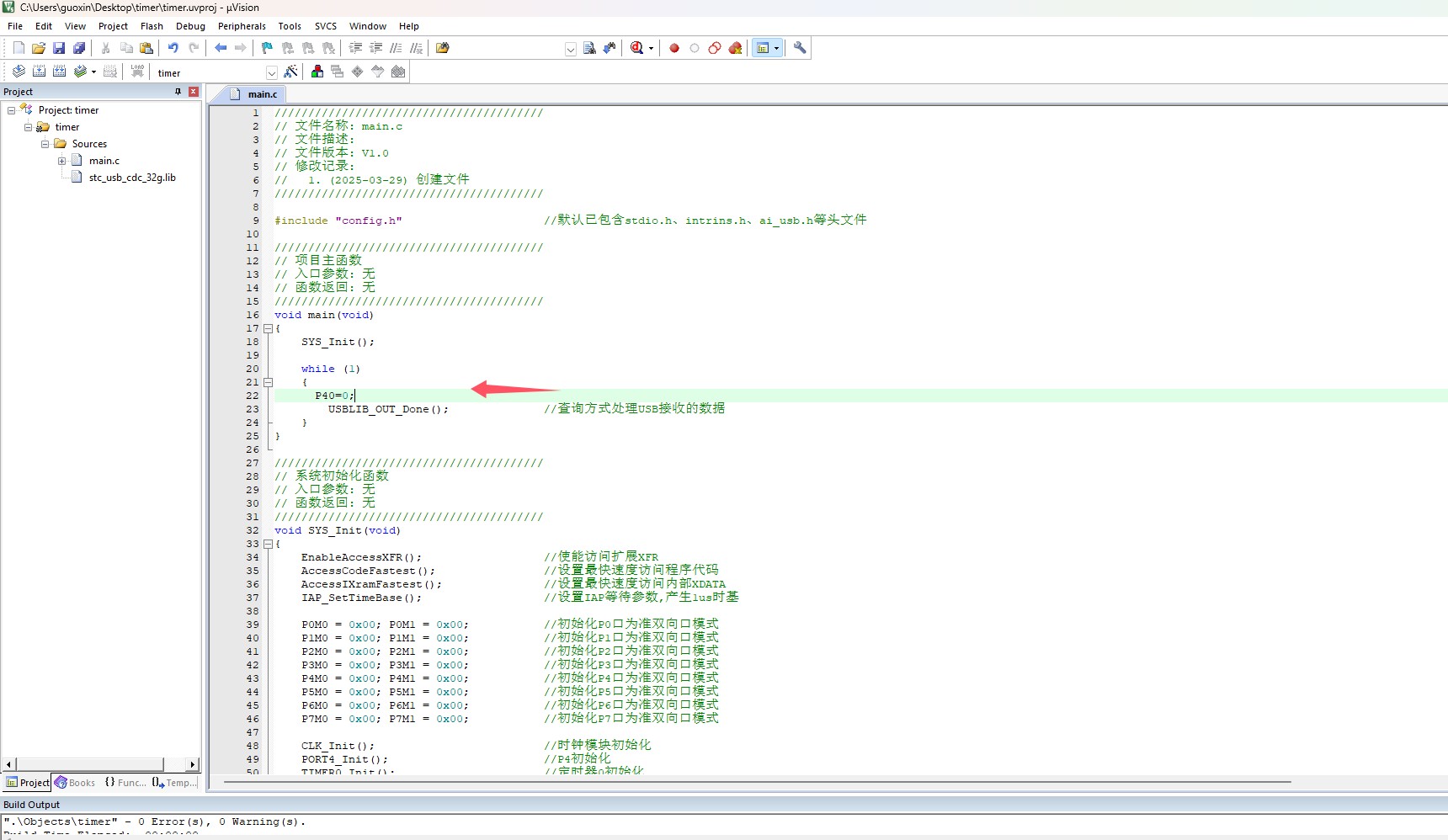1448x840 pixels.
Task: Fold the while loop block at line 21
Action: (x=268, y=382)
